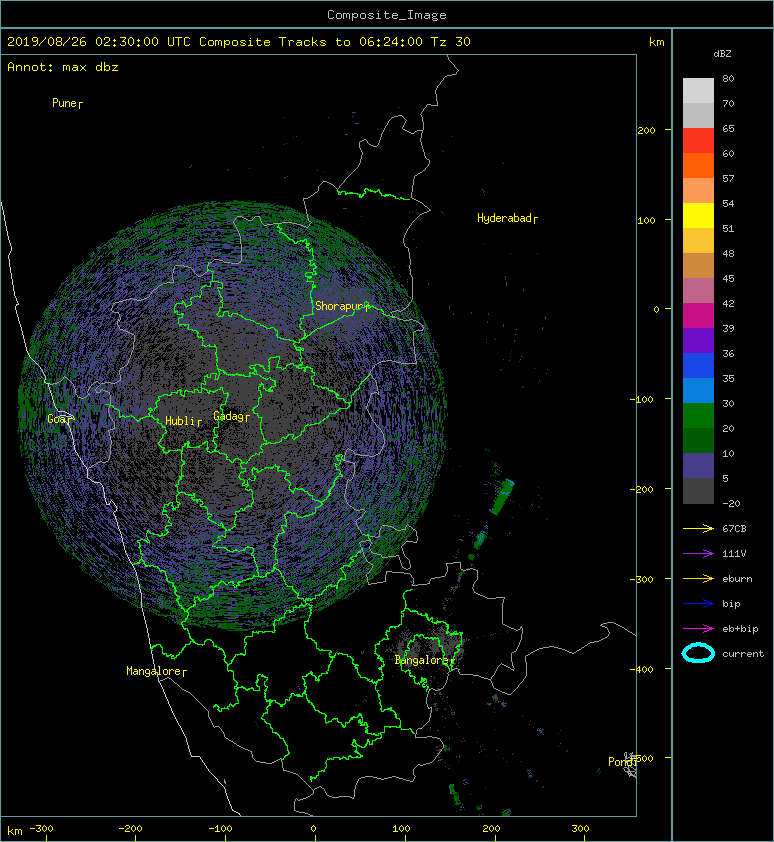Click the 'Annot: max dbz' label
This screenshot has width=774, height=842.
pyautogui.click(x=63, y=67)
